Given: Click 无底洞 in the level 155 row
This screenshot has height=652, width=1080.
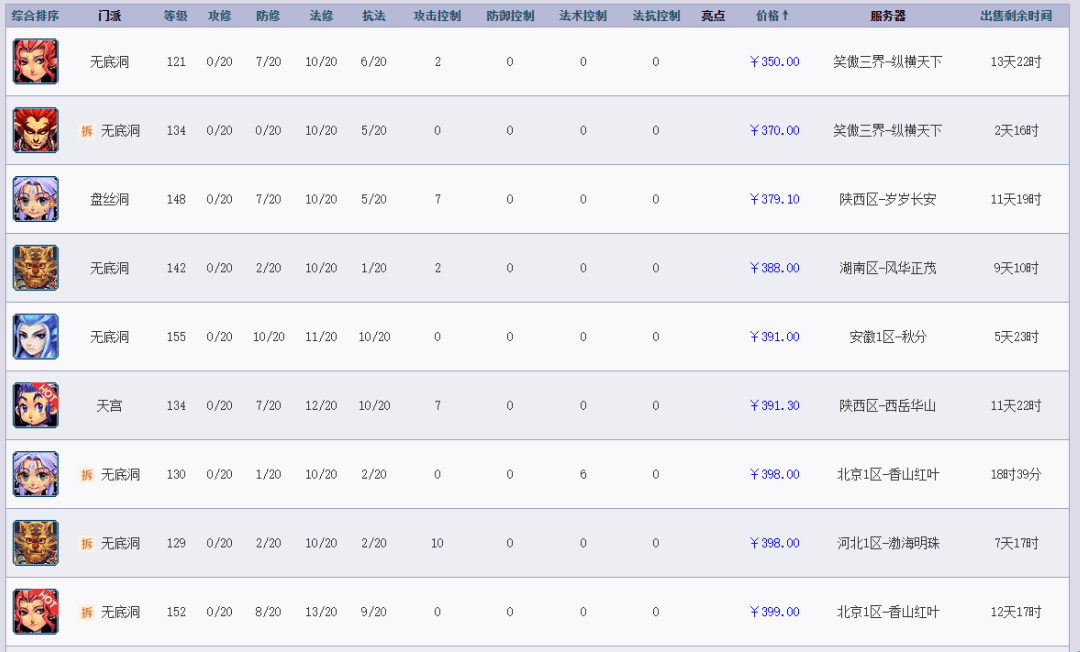Looking at the screenshot, I should coord(110,337).
